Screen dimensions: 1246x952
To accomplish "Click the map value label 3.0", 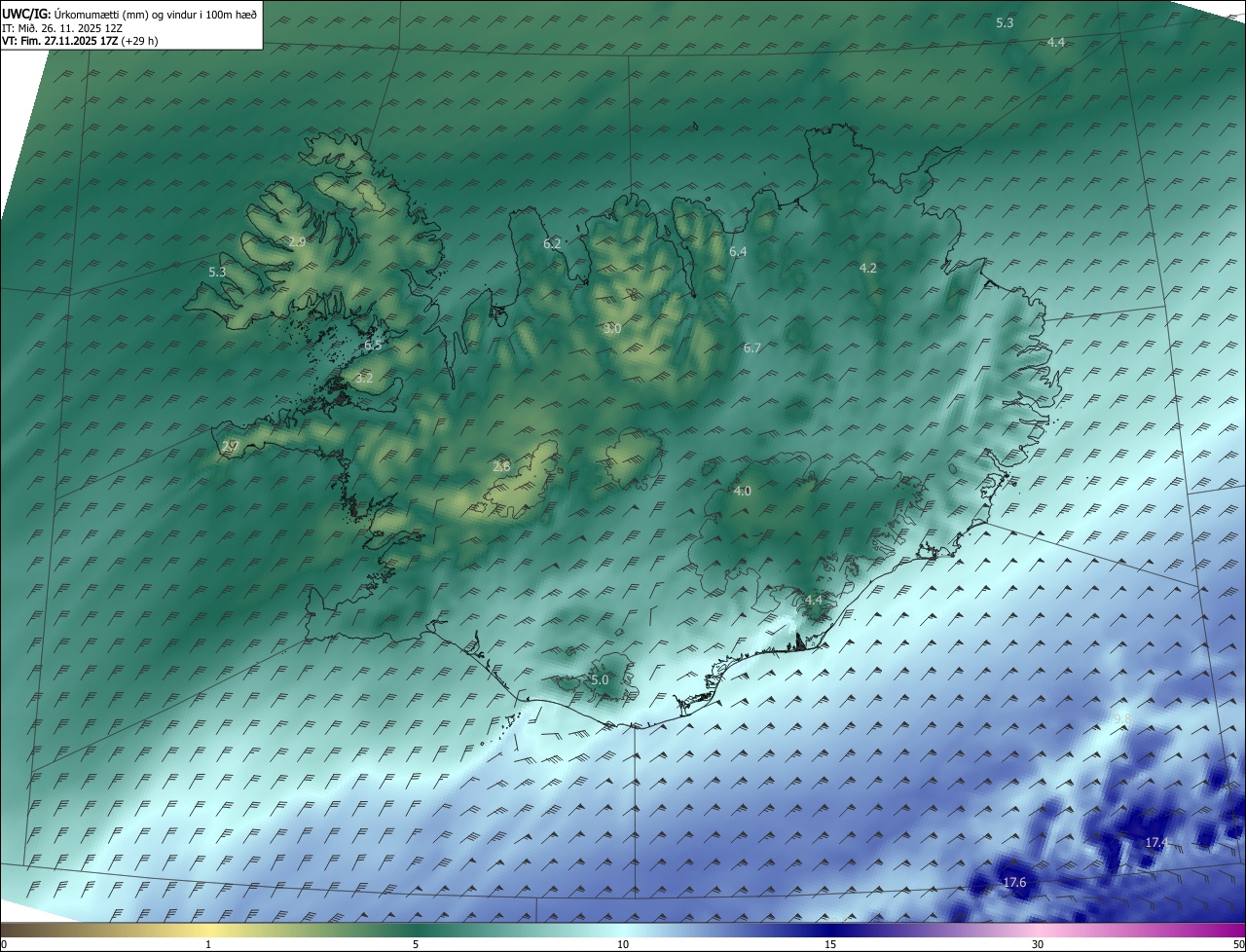I will [x=612, y=329].
